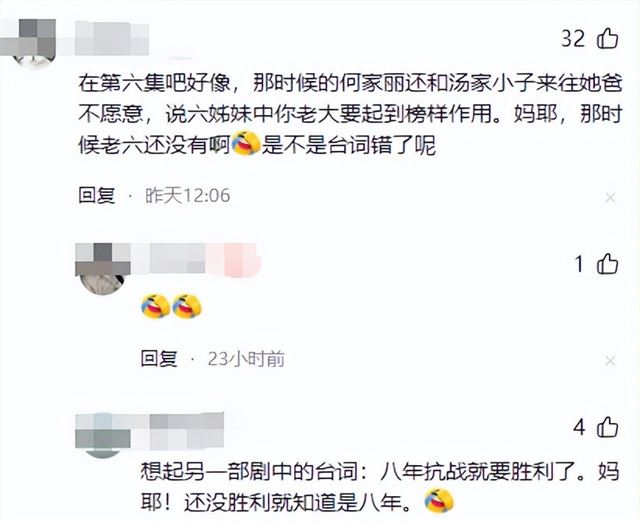Like the top comment with 32 likes
640x521 pixels.
[608, 38]
